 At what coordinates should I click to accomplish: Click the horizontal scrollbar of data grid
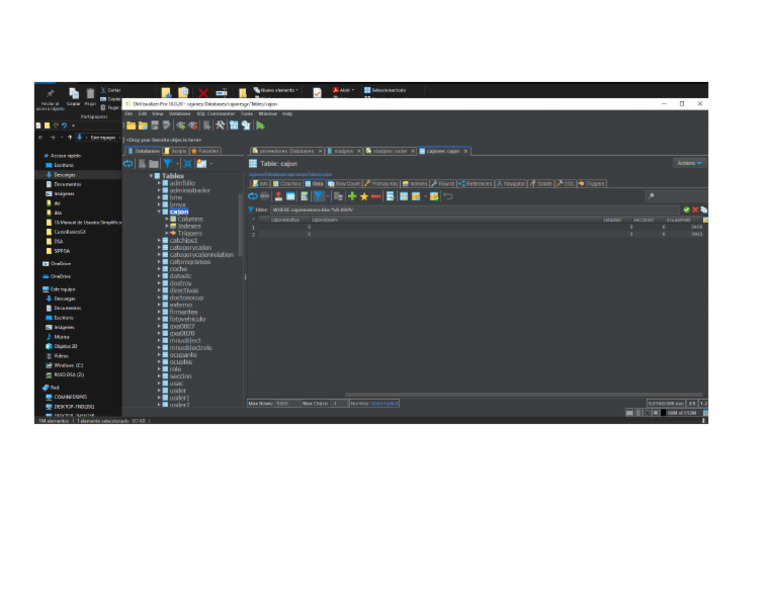click(524, 394)
